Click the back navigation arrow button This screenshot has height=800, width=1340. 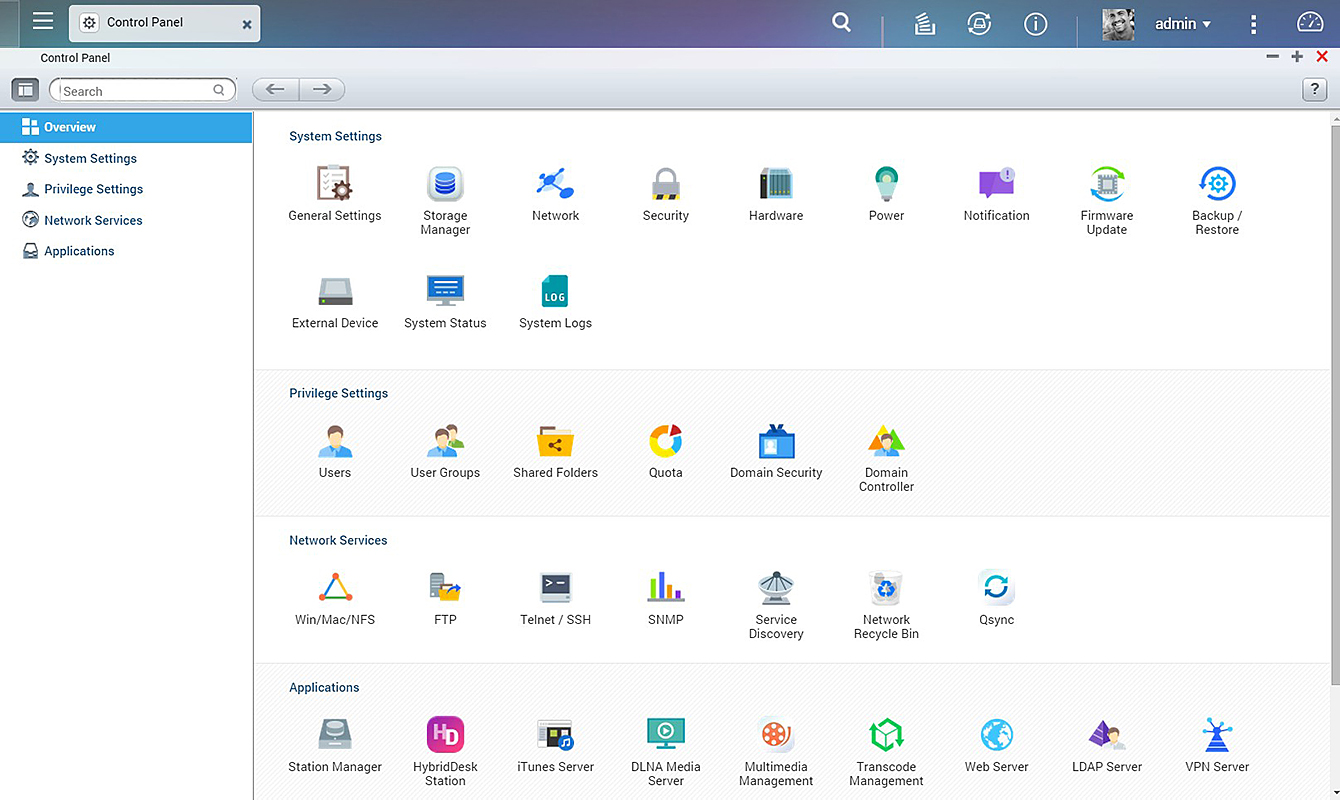click(275, 90)
